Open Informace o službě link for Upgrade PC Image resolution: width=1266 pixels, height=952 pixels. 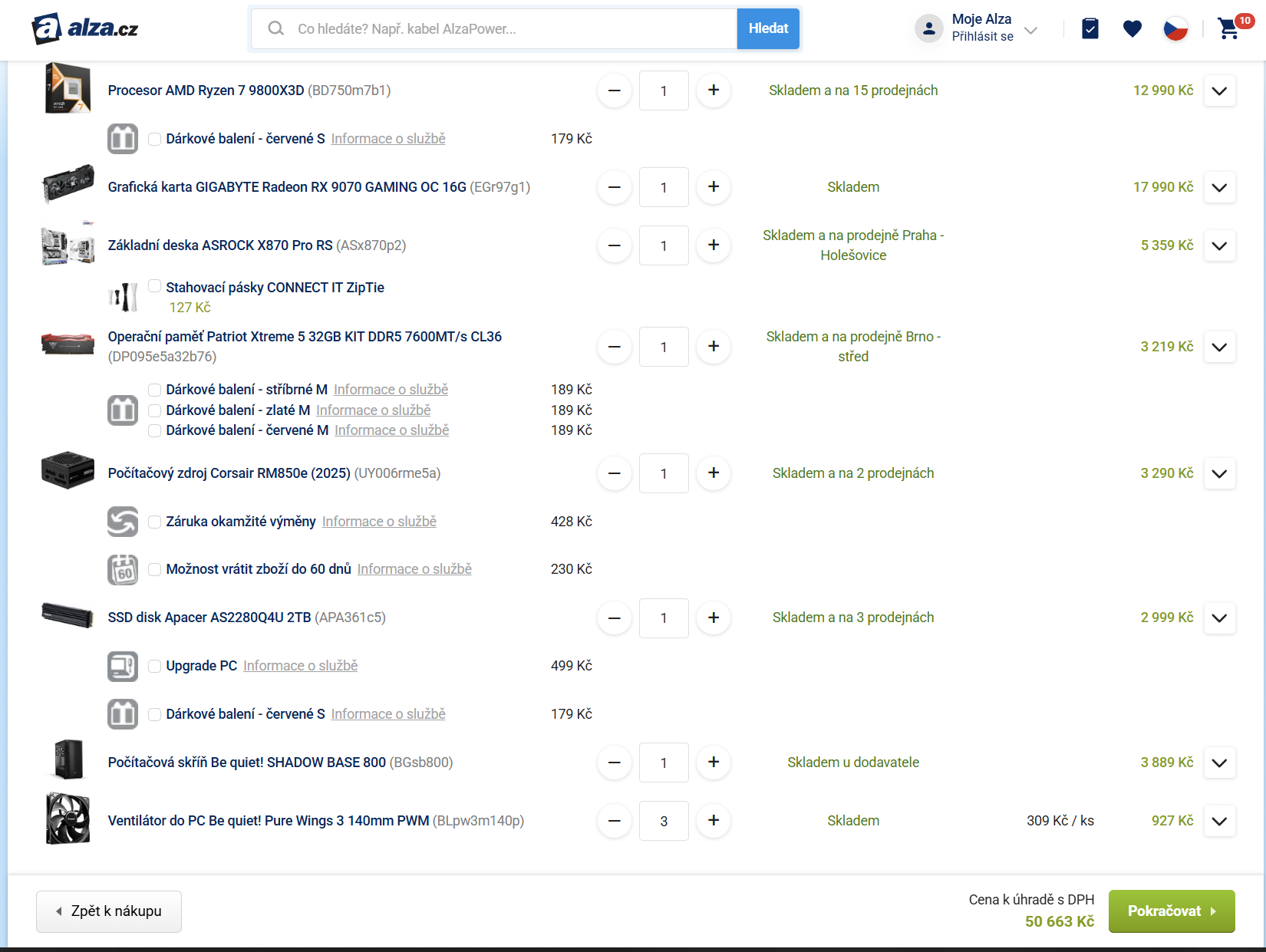coord(300,666)
